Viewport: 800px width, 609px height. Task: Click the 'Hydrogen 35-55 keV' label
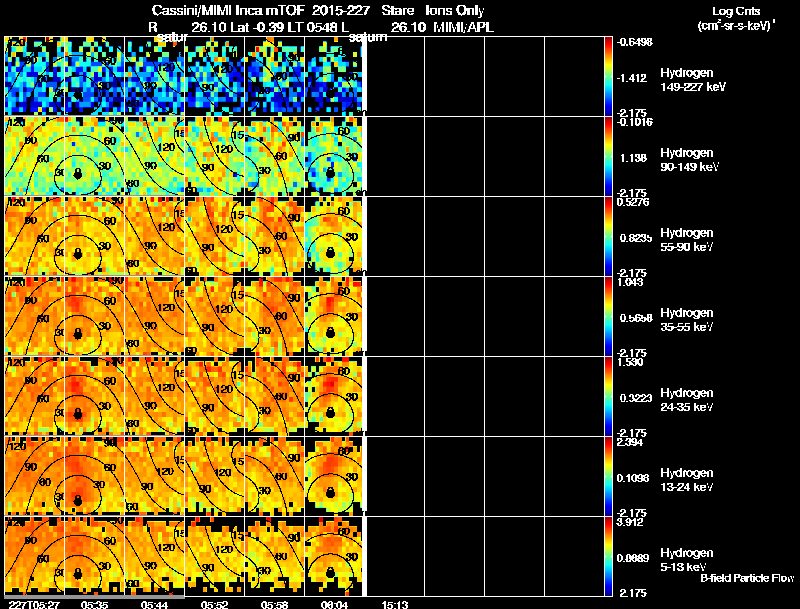point(687,320)
